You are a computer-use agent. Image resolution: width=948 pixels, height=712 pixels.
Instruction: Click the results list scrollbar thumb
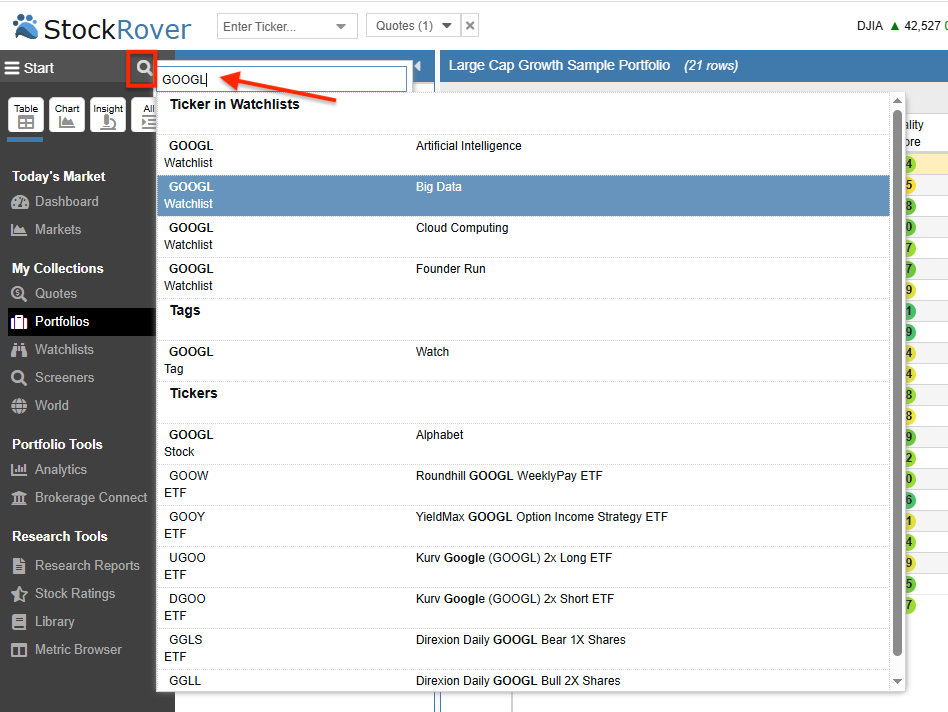(897, 383)
